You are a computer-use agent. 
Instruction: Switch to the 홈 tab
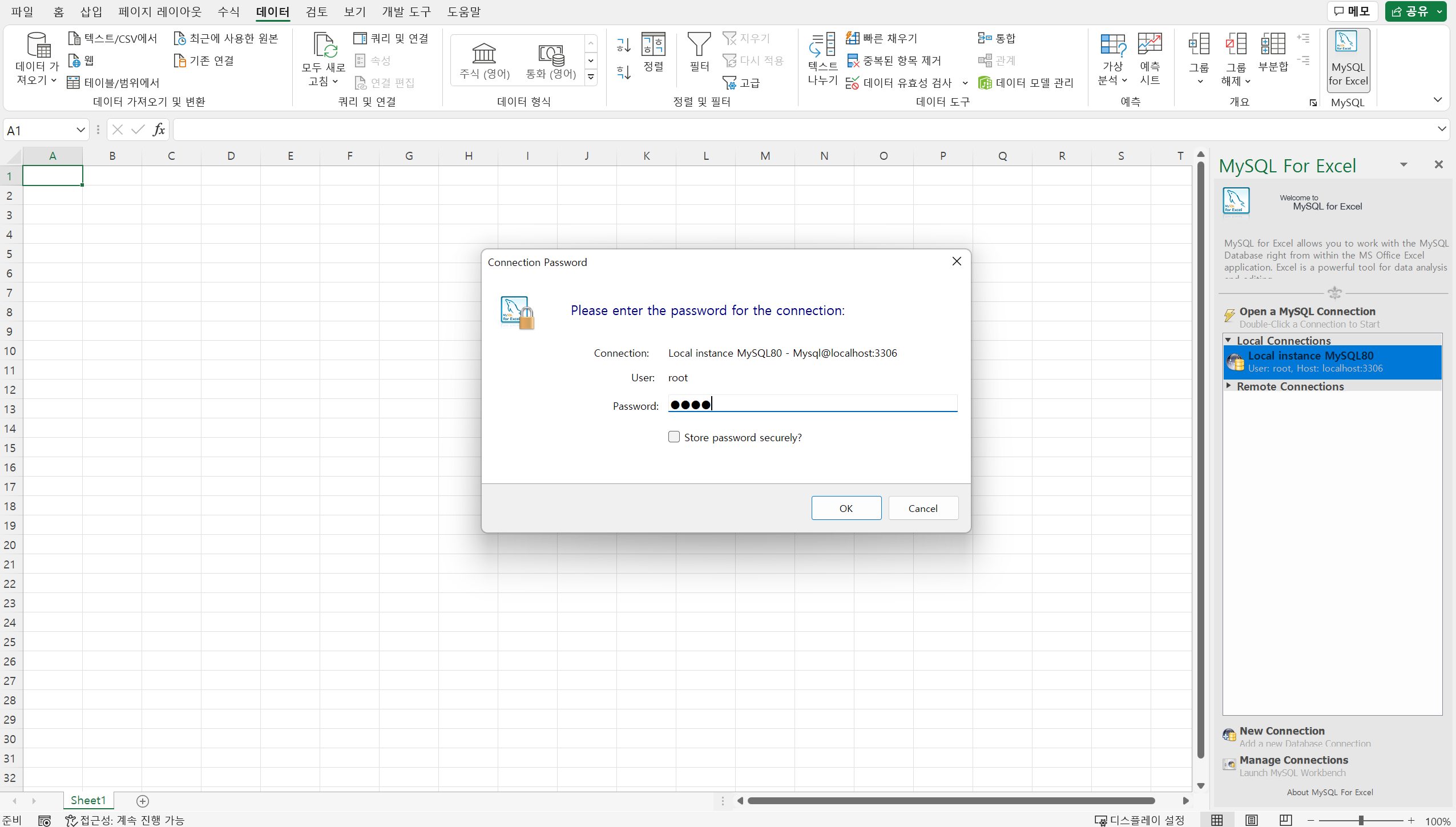(x=58, y=11)
